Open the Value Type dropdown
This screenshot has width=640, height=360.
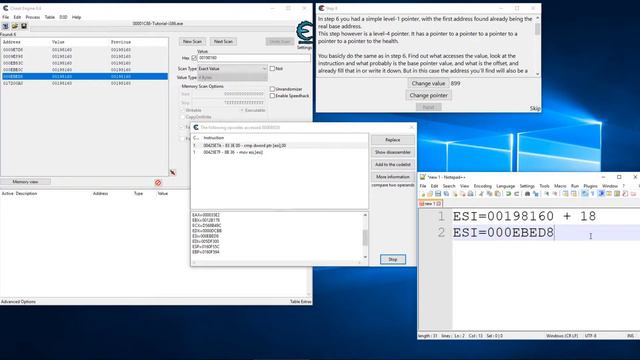coord(233,78)
